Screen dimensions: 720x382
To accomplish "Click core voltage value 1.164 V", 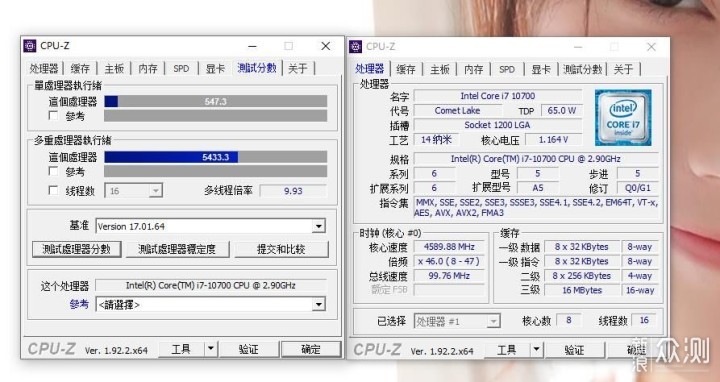I will click(x=554, y=139).
